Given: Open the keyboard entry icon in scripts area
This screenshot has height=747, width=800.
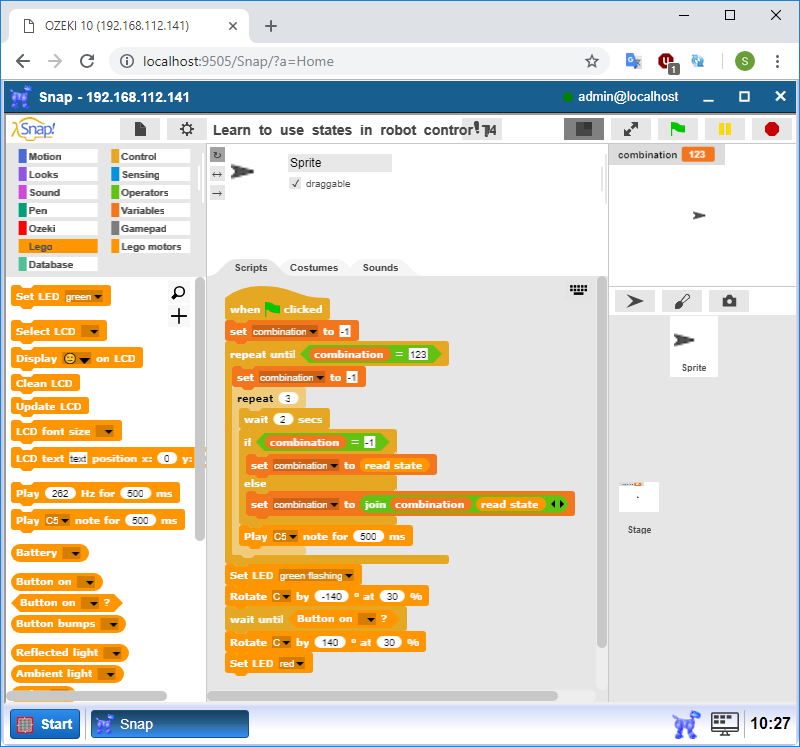Looking at the screenshot, I should click(578, 290).
